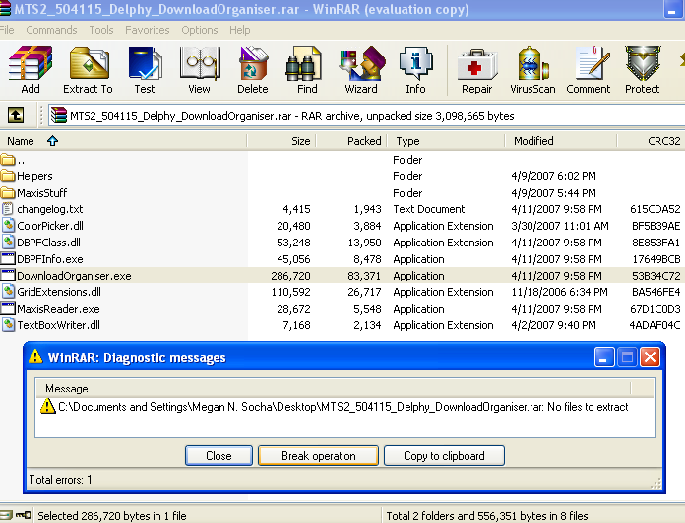685x523 pixels.
Task: Select the TextBoxWriter.dll file name
Action: click(59, 325)
